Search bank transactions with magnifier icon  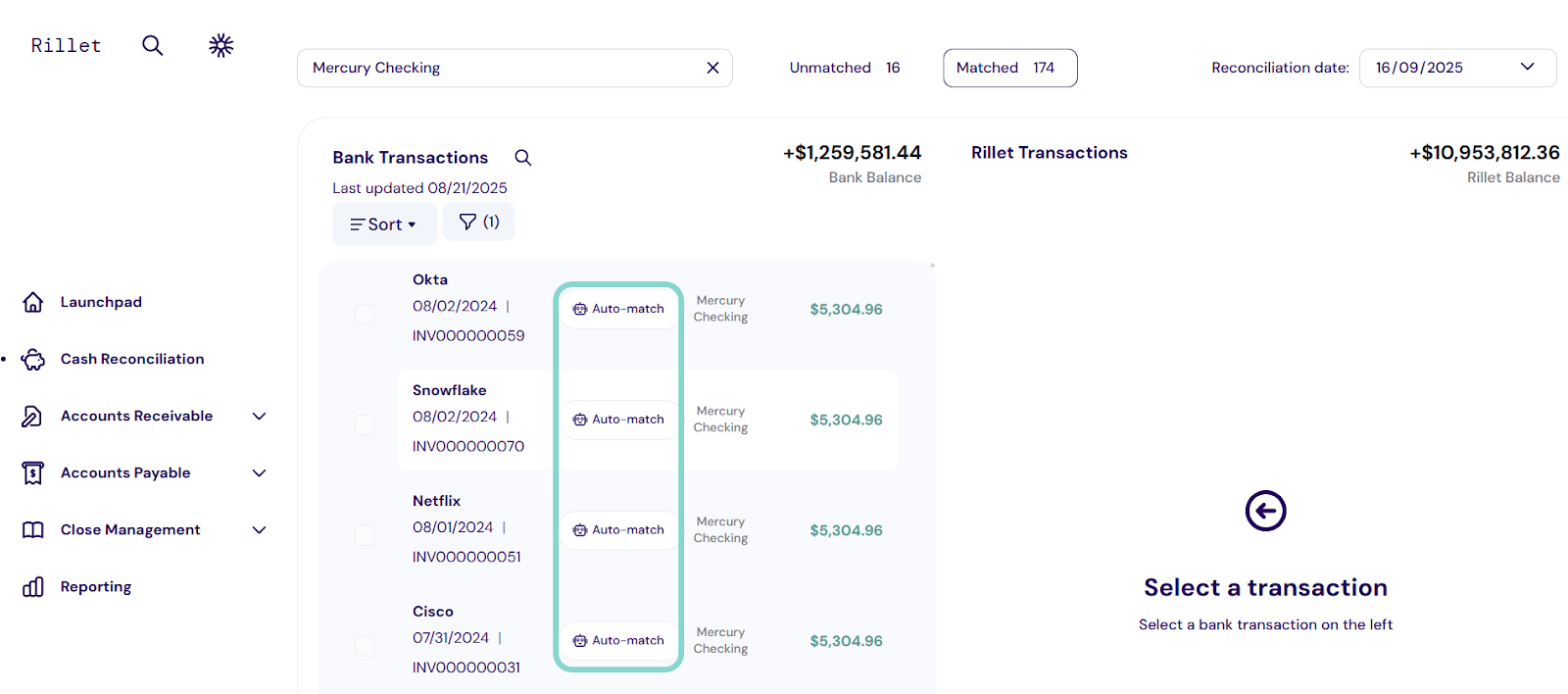tap(523, 158)
